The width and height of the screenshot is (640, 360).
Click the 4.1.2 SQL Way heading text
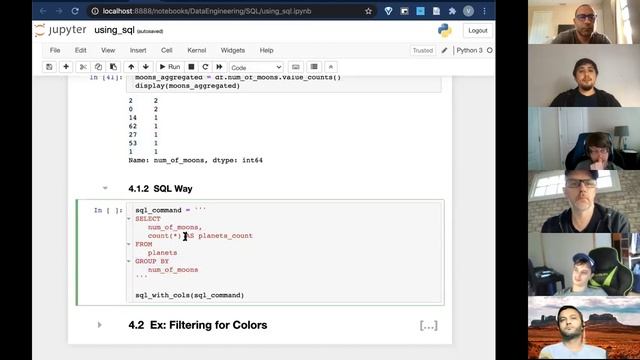click(160, 189)
